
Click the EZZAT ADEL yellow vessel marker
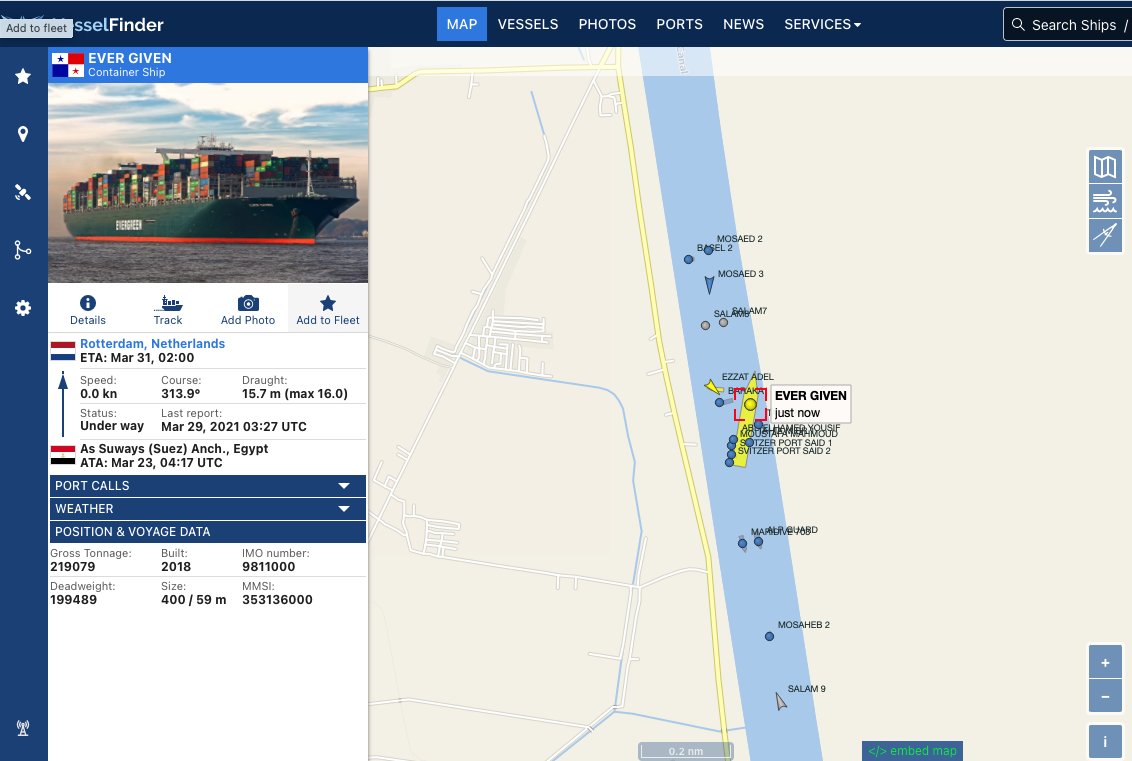(x=713, y=388)
